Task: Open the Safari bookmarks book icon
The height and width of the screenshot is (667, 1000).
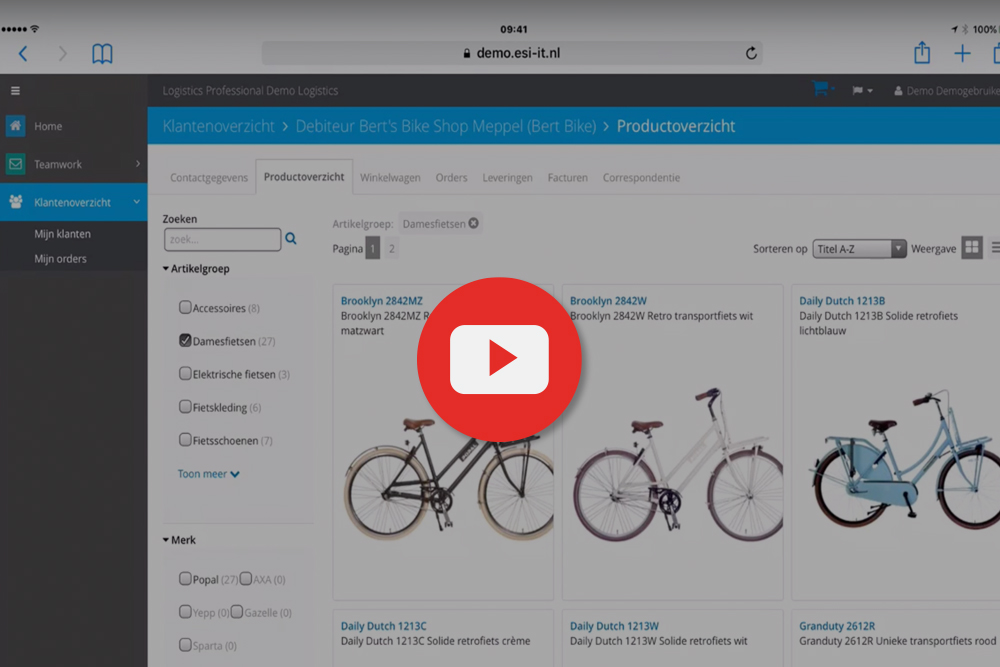Action: 102,54
